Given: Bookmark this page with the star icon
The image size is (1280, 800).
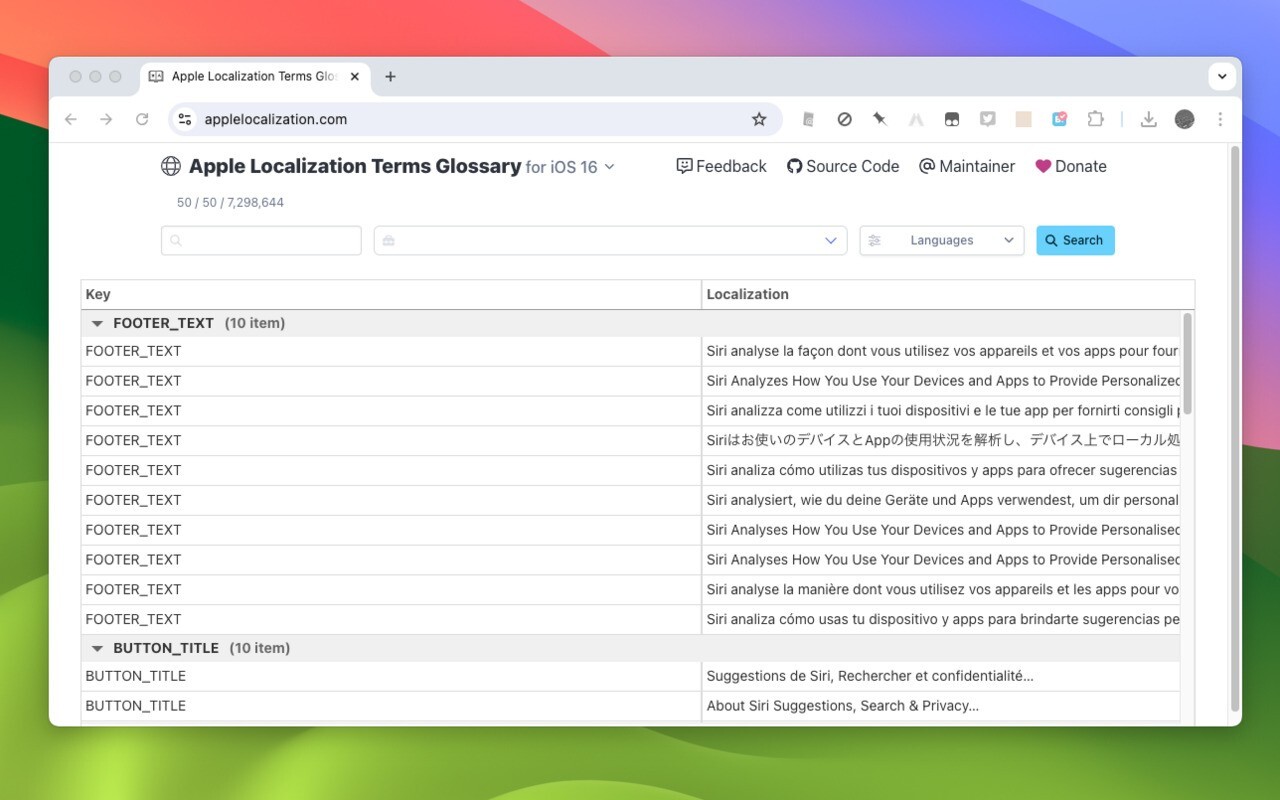Looking at the screenshot, I should 760,118.
